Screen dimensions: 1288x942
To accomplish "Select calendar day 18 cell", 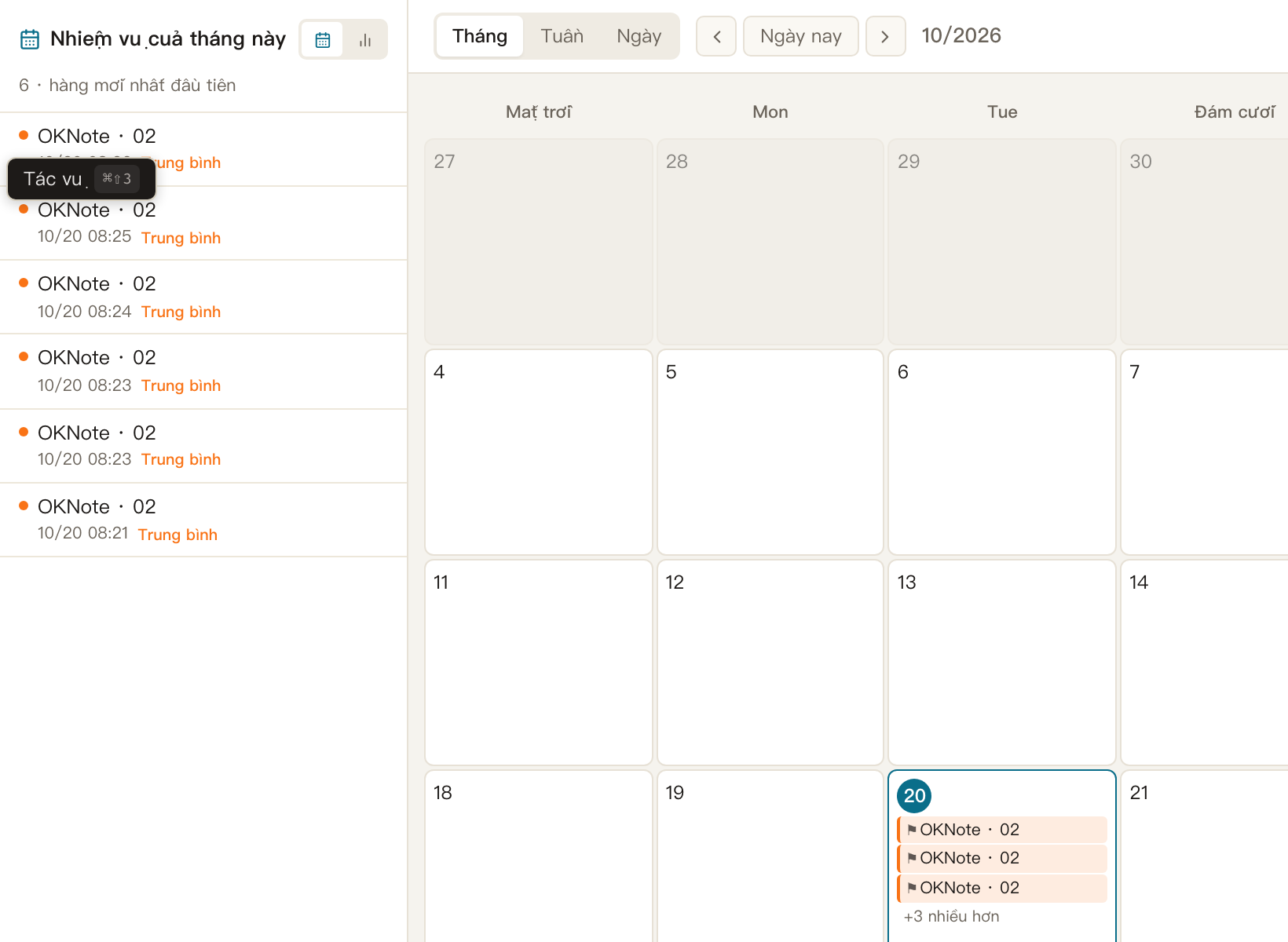I will pyautogui.click(x=539, y=856).
